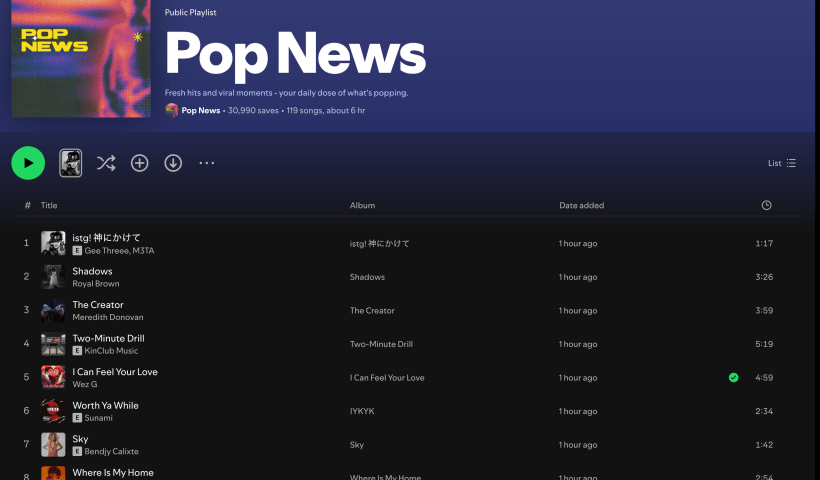The width and height of the screenshot is (820, 480).
Task: Toggle saved checkmark on I Can Feel Your Love
Action: (733, 378)
